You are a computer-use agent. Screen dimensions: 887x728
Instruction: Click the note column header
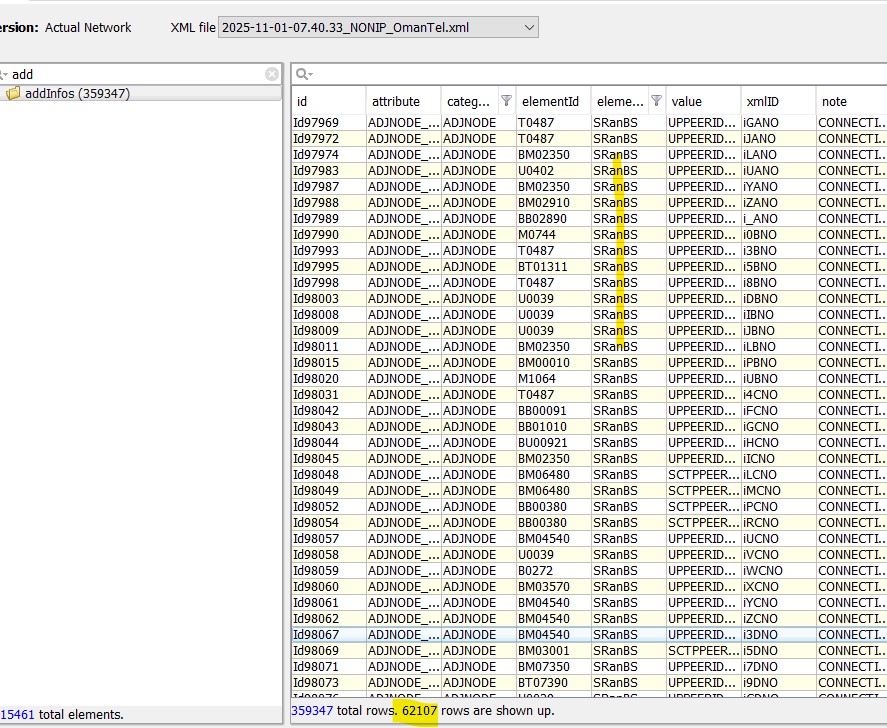pos(850,101)
